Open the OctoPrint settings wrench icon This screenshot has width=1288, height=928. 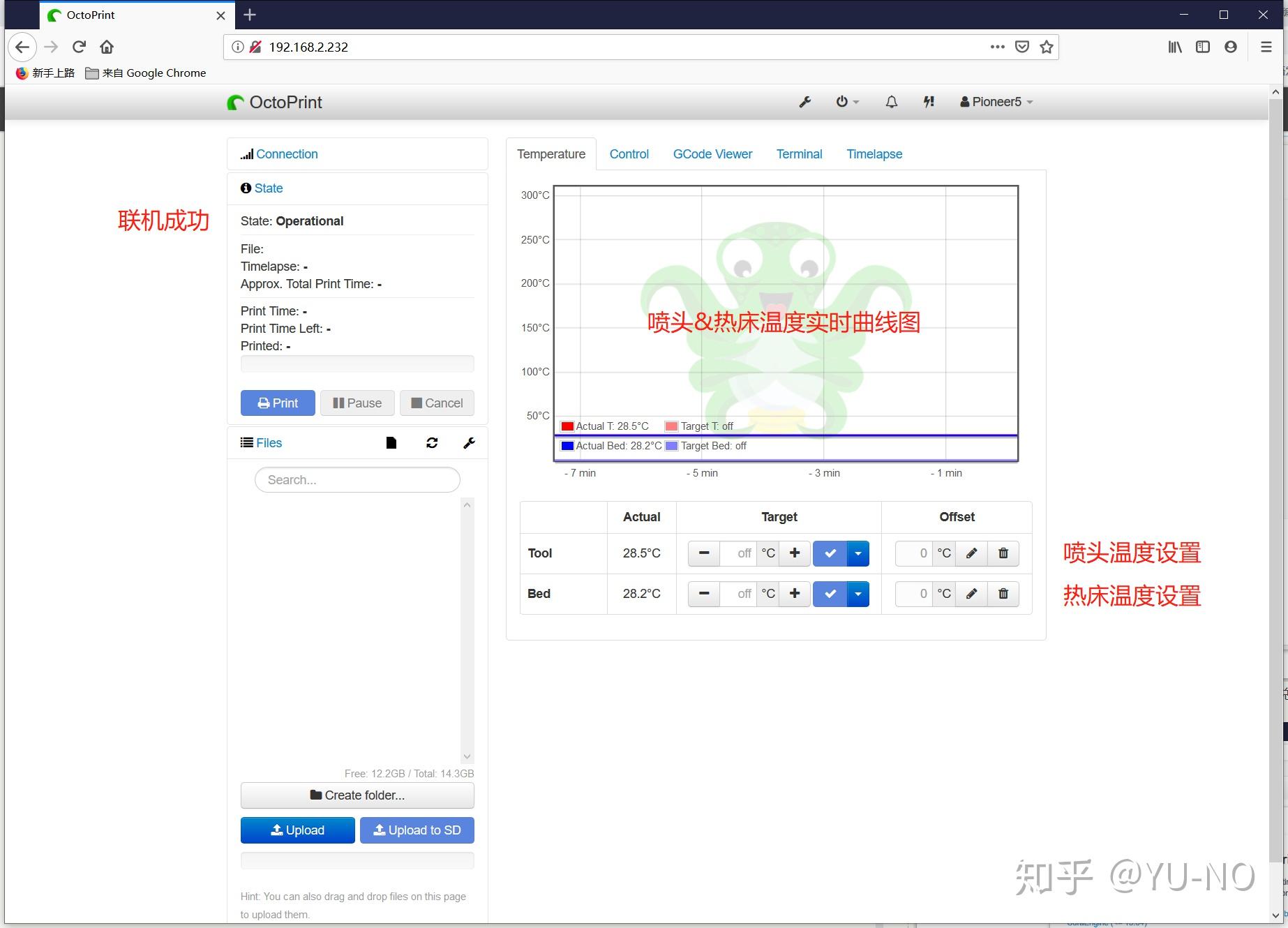click(804, 102)
